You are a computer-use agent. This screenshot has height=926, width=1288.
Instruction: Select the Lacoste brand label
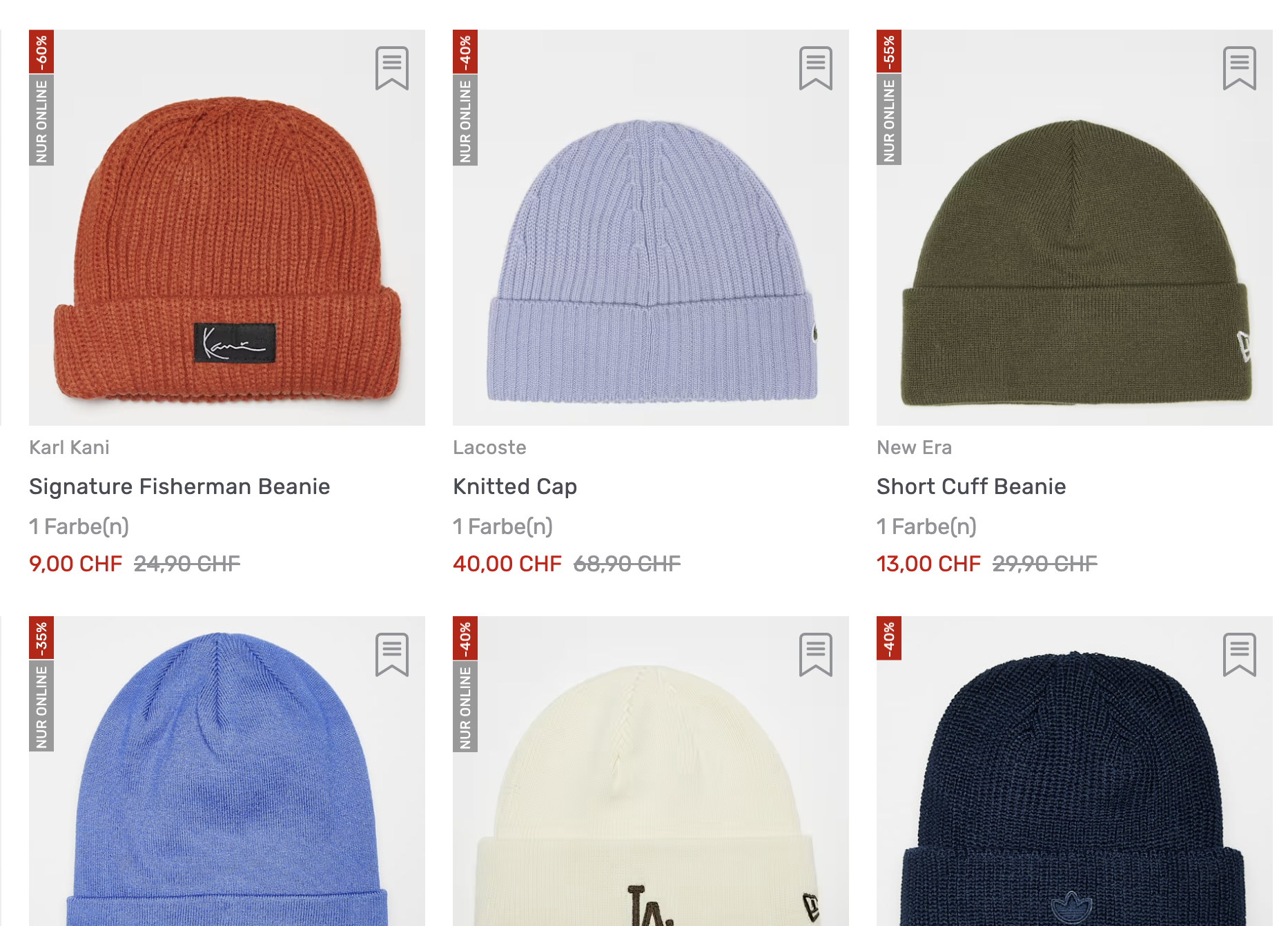[489, 447]
